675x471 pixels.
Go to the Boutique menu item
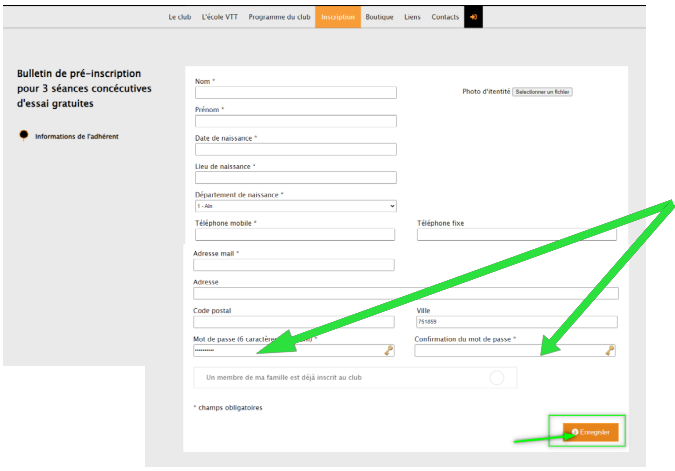coord(379,17)
